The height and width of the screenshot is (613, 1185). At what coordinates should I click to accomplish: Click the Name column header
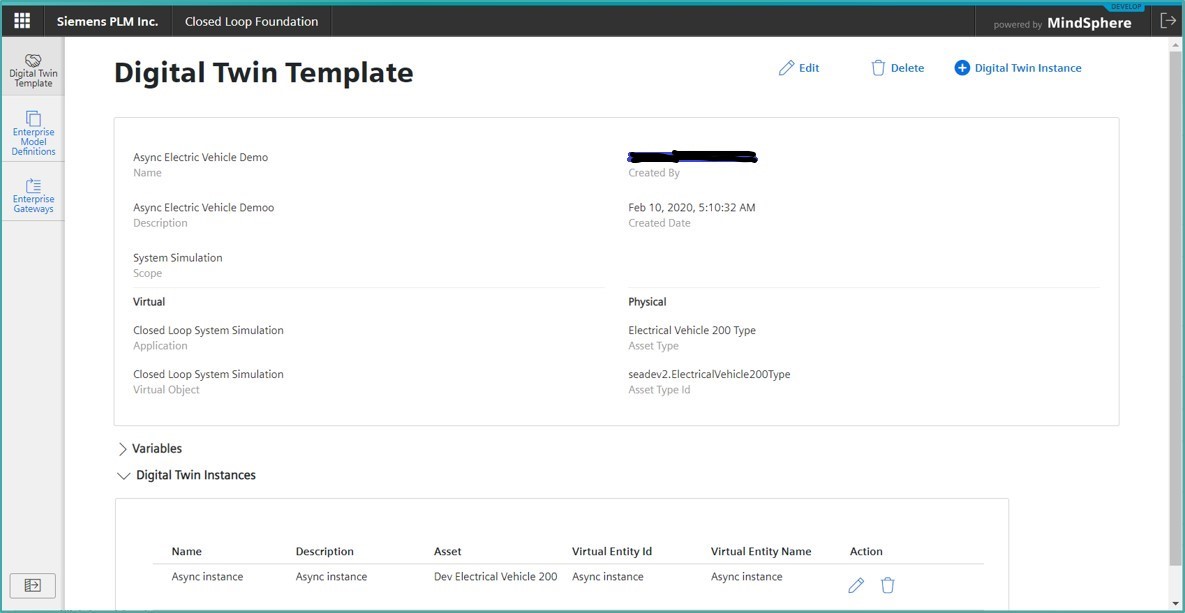pyautogui.click(x=187, y=551)
